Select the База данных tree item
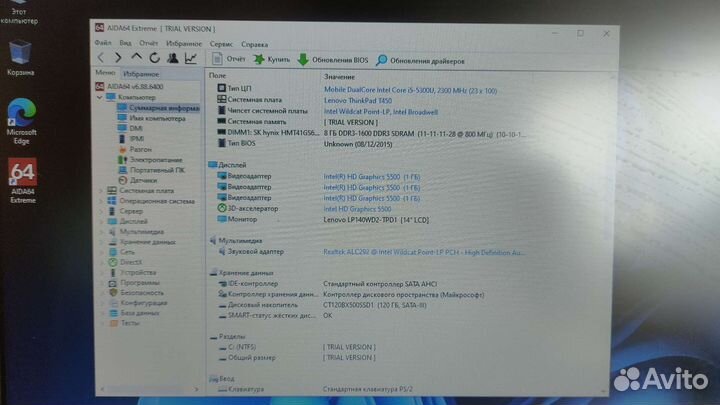 click(x=134, y=313)
